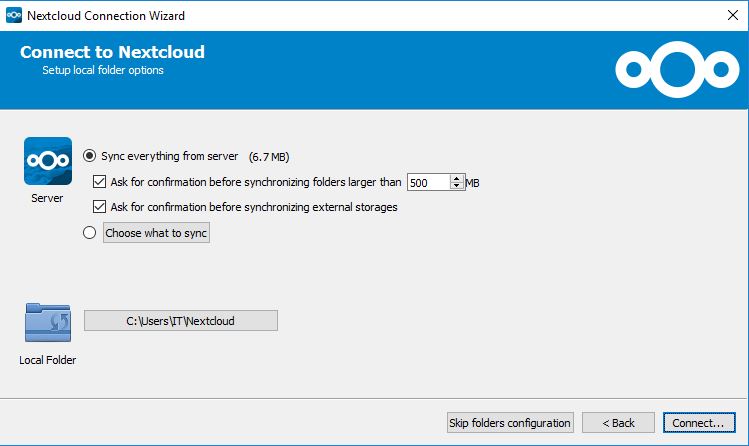Viewport: 749px width, 446px height.
Task: Open the Choose what to sync button
Action: point(156,233)
